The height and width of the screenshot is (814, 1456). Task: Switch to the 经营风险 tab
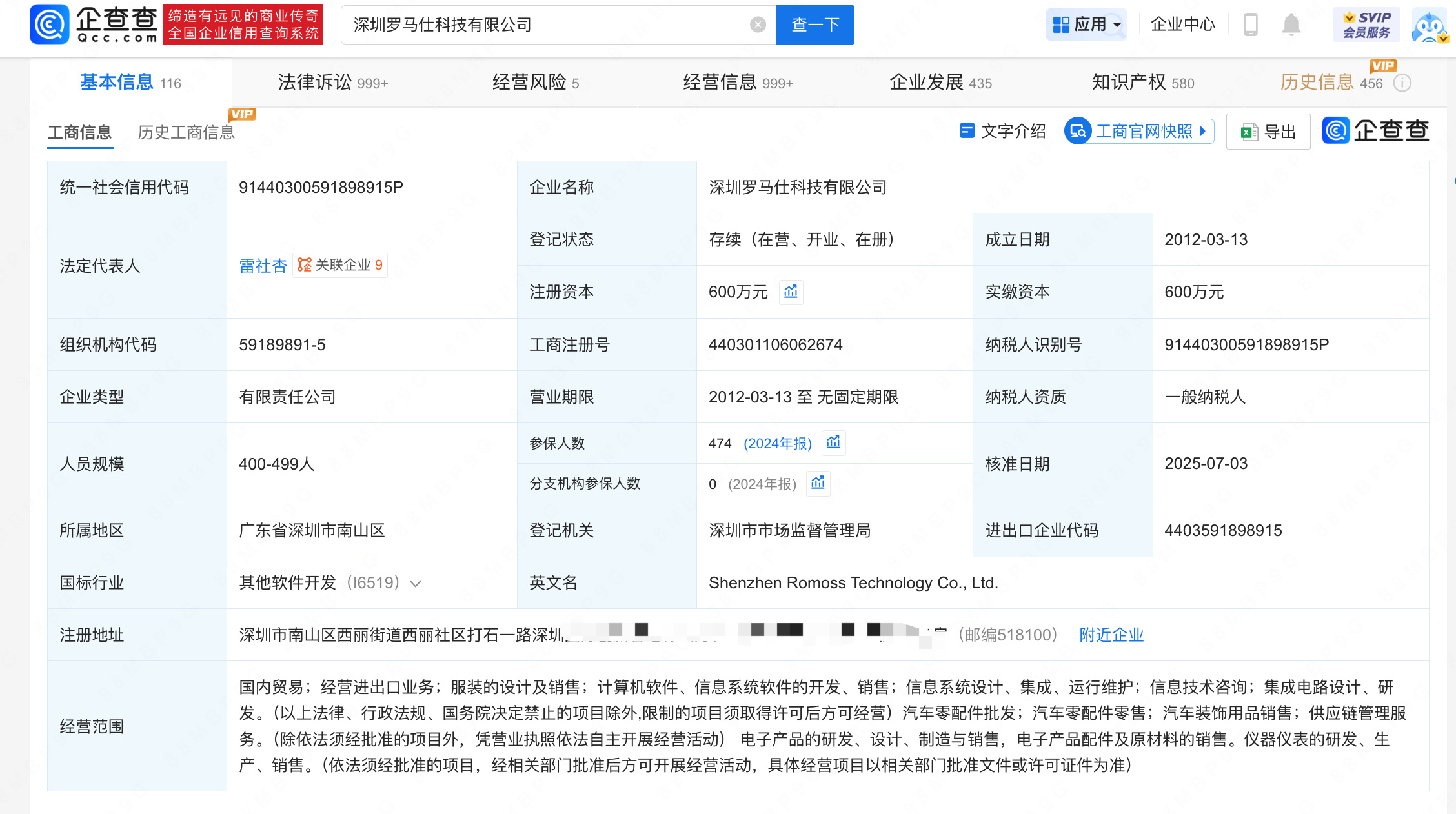[536, 83]
